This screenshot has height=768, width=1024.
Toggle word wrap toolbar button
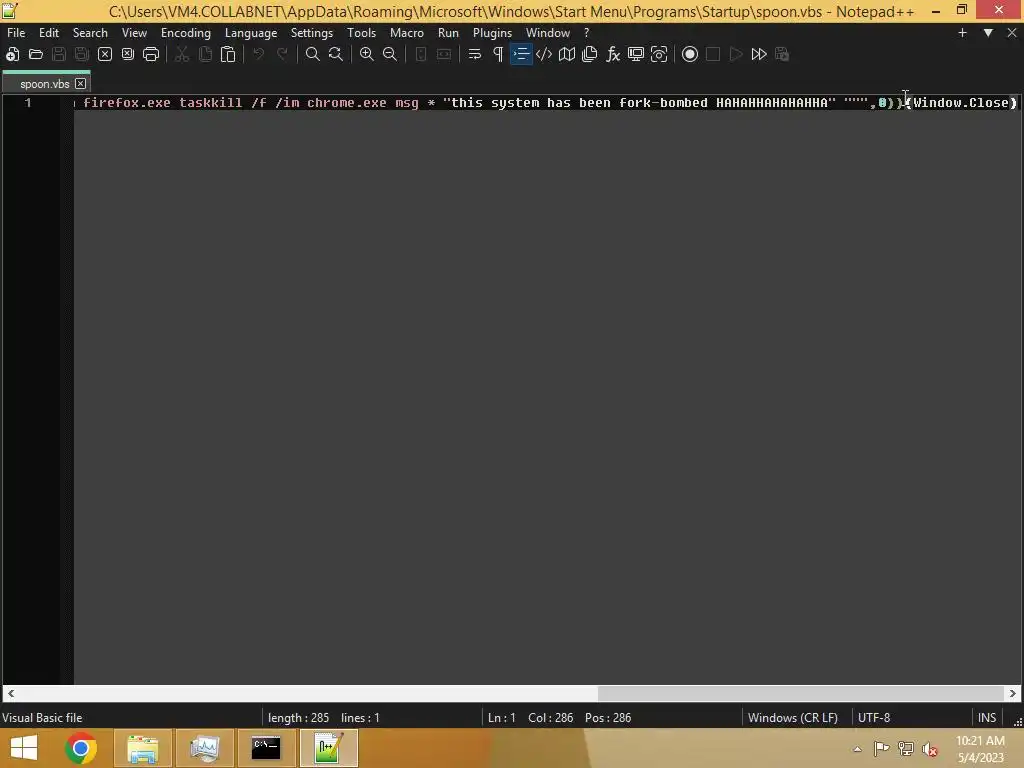(475, 54)
